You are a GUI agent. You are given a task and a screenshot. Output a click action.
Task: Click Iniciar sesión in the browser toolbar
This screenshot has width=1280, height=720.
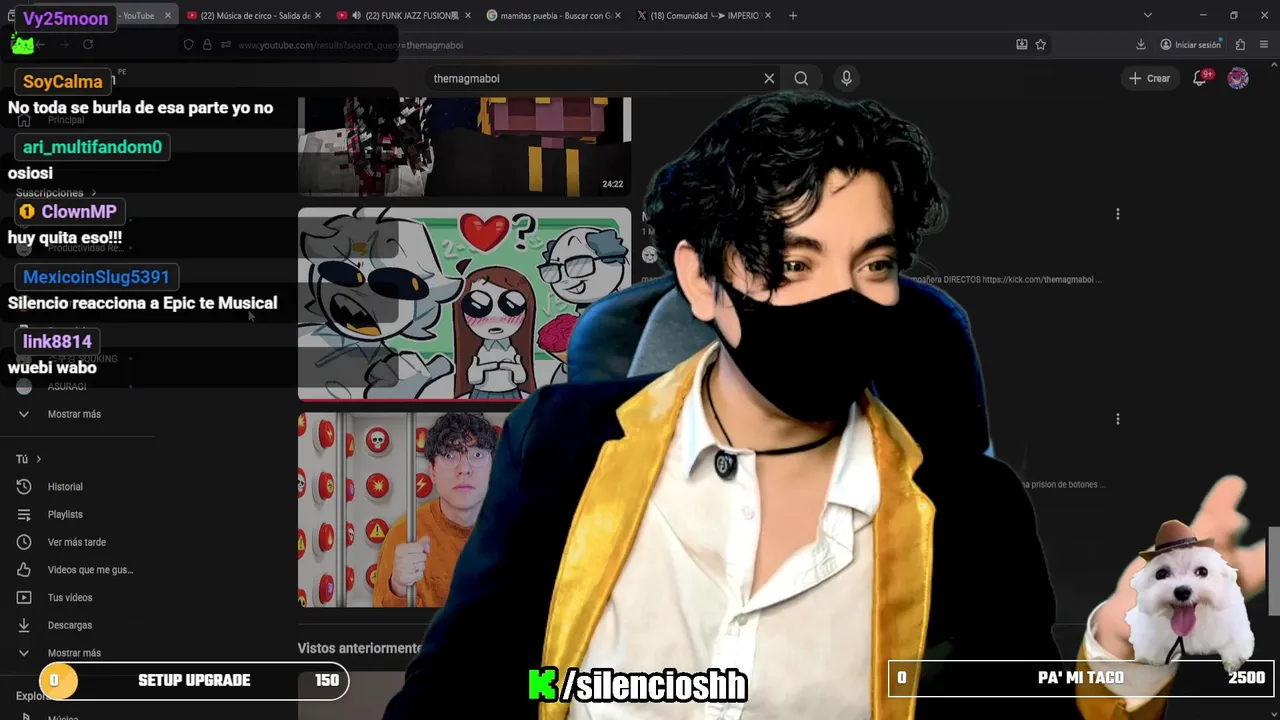(x=1190, y=45)
